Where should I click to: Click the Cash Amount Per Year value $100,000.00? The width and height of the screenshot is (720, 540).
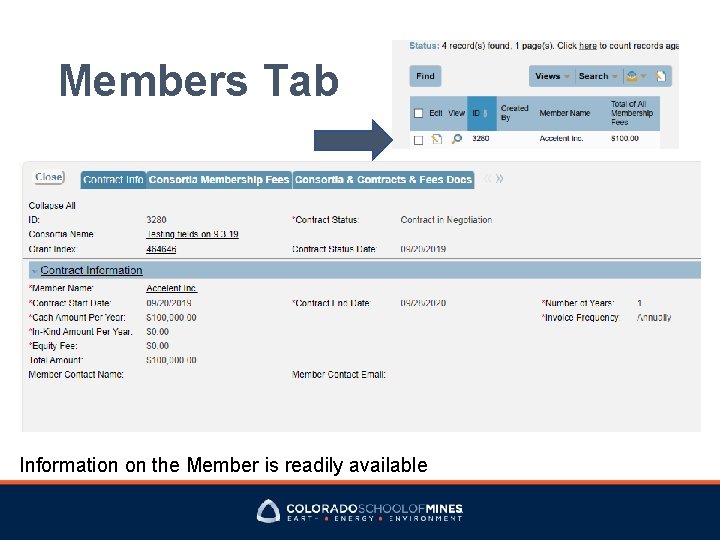(171, 317)
